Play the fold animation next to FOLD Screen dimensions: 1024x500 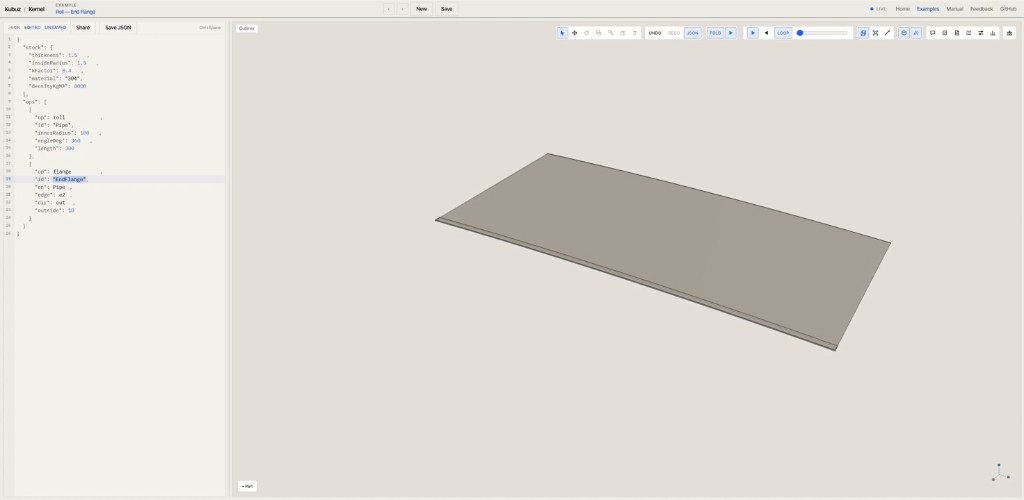coord(731,33)
